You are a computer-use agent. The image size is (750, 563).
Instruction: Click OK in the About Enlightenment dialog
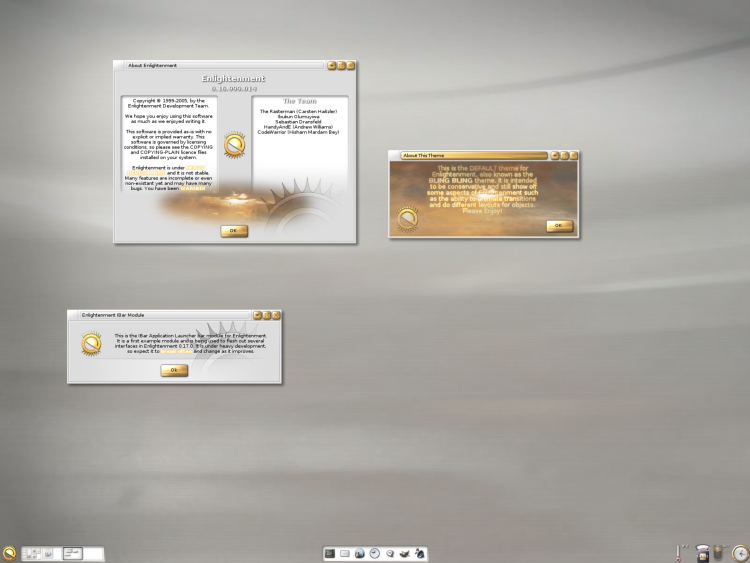point(234,231)
